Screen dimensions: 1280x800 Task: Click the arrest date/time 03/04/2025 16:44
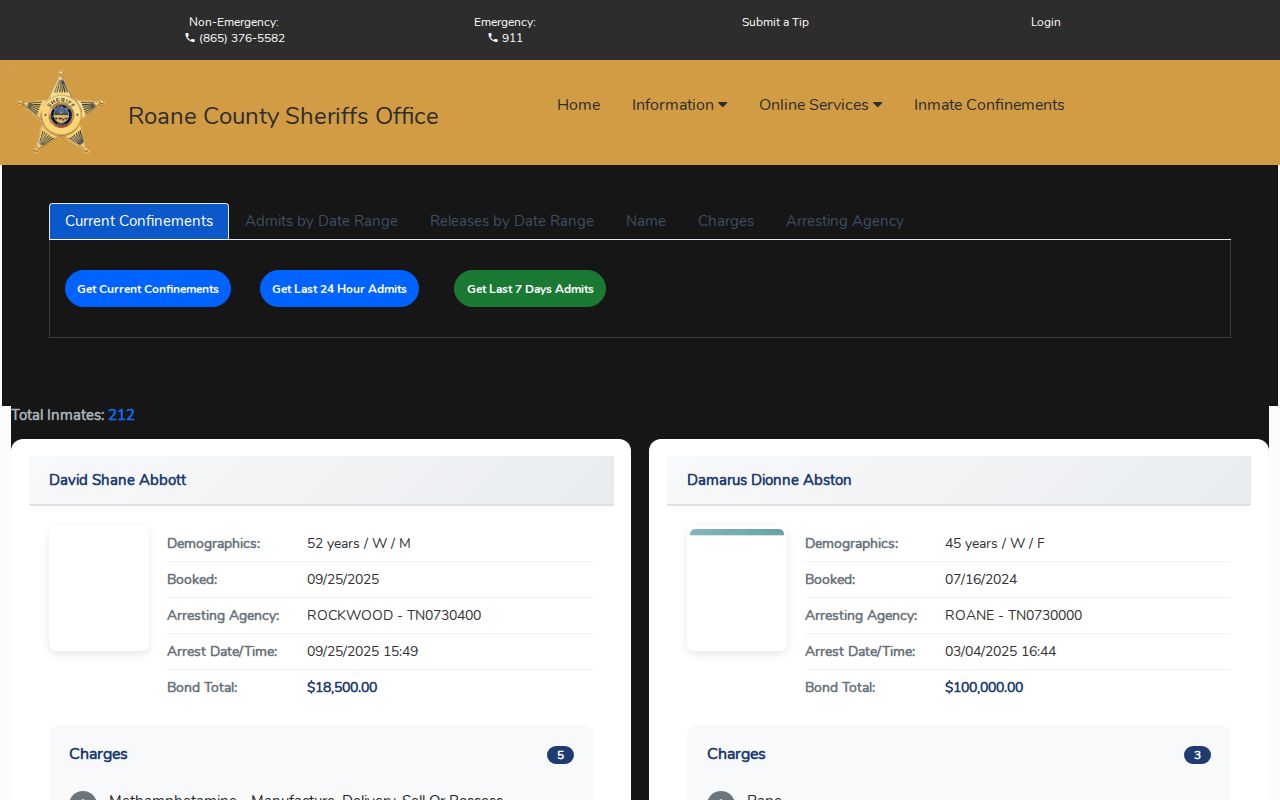[x=1001, y=651]
